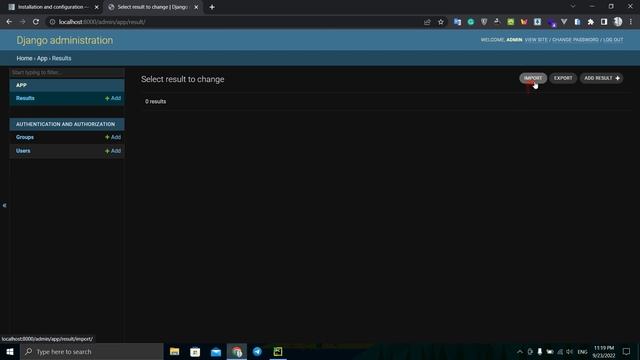Screen dimensions: 640x360
Task: Go to App breadcrumb
Action: (x=42, y=58)
